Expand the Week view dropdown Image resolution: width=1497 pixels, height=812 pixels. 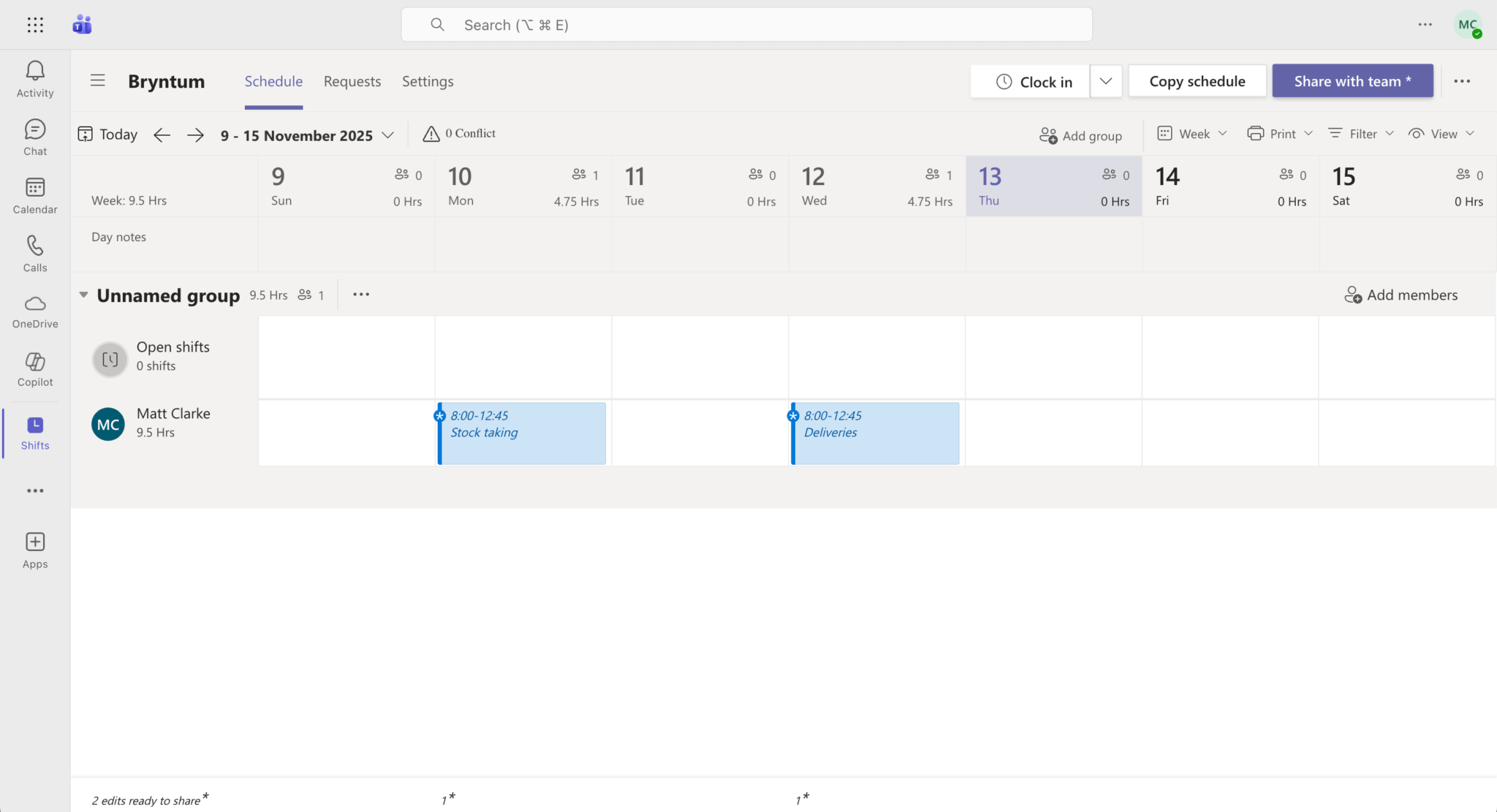[1192, 134]
